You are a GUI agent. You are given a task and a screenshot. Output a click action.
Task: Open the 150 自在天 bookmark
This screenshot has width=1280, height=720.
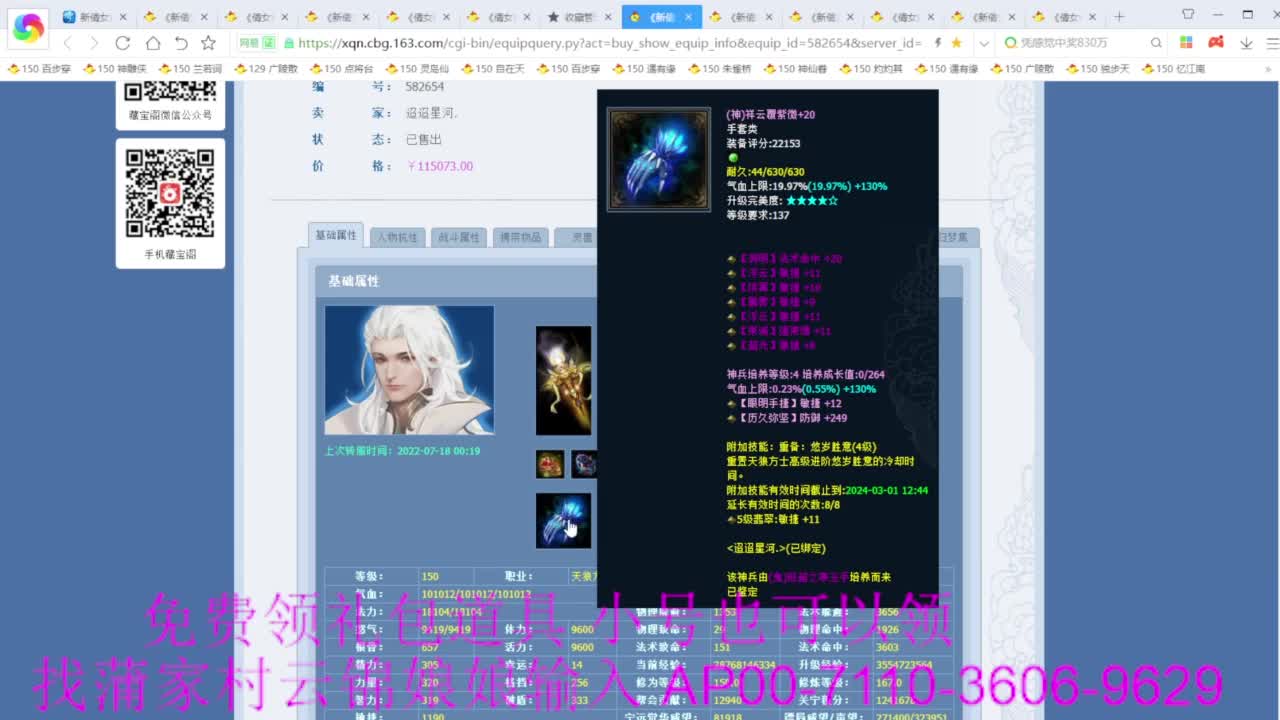[492, 68]
